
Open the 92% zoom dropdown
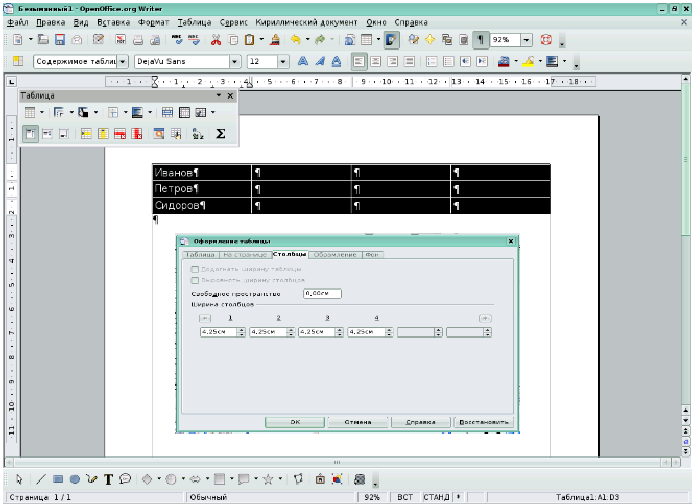pyautogui.click(x=527, y=40)
